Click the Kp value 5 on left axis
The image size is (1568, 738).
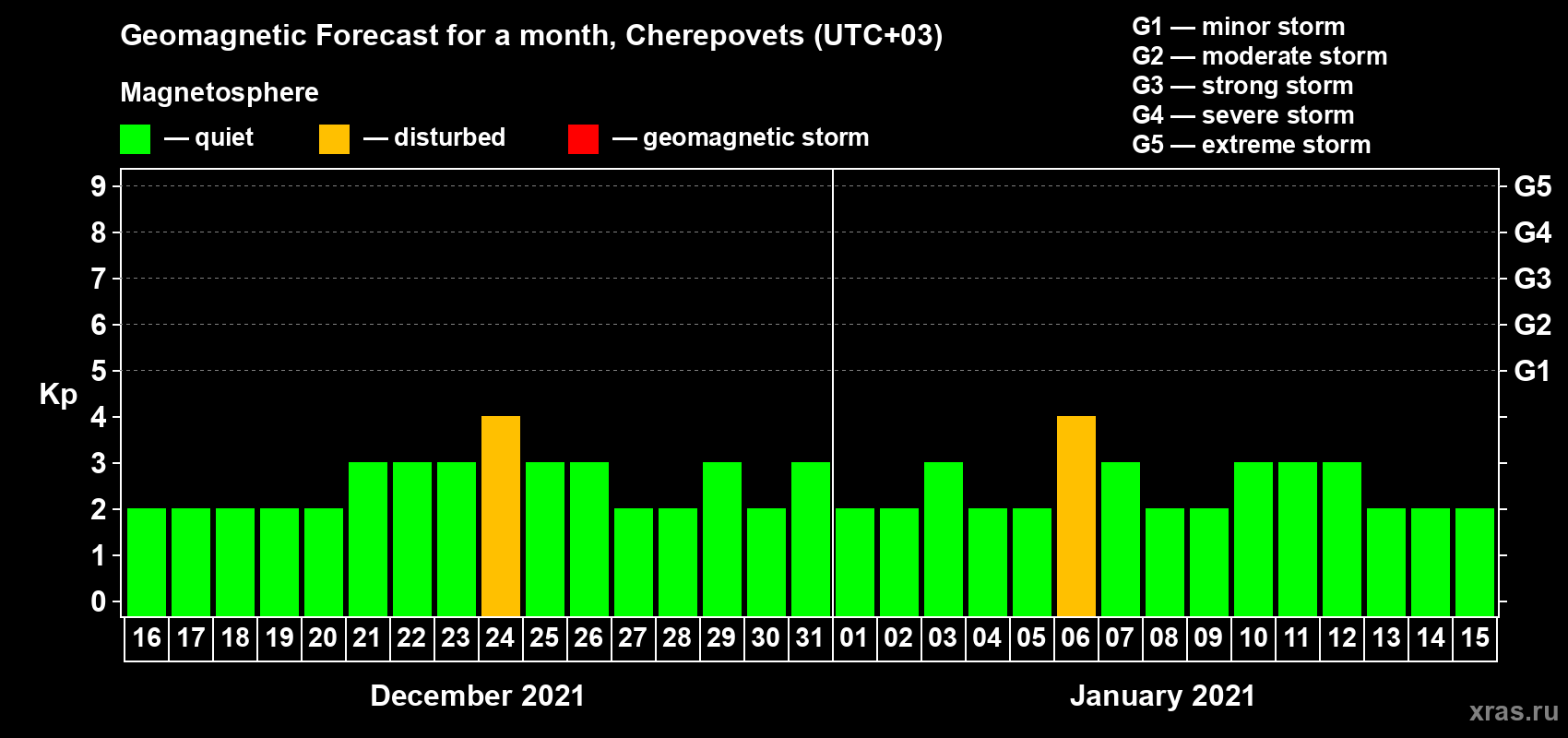pyautogui.click(x=99, y=371)
